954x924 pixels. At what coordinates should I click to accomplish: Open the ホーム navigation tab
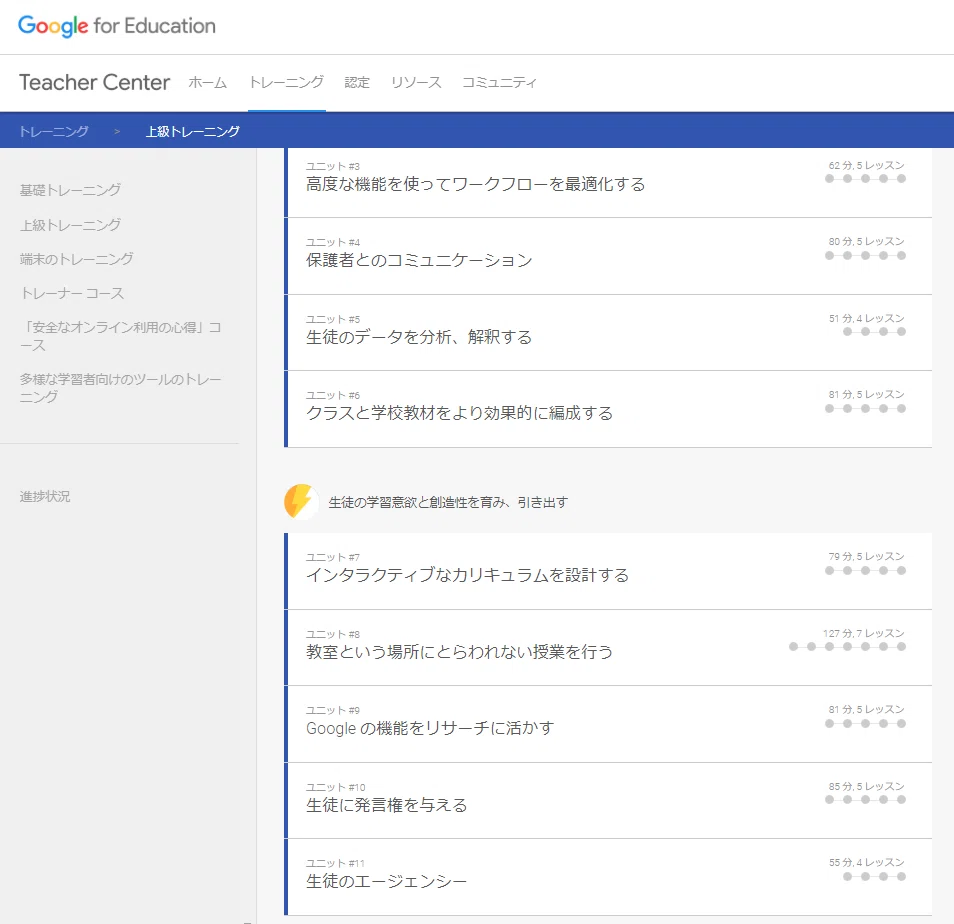point(207,82)
